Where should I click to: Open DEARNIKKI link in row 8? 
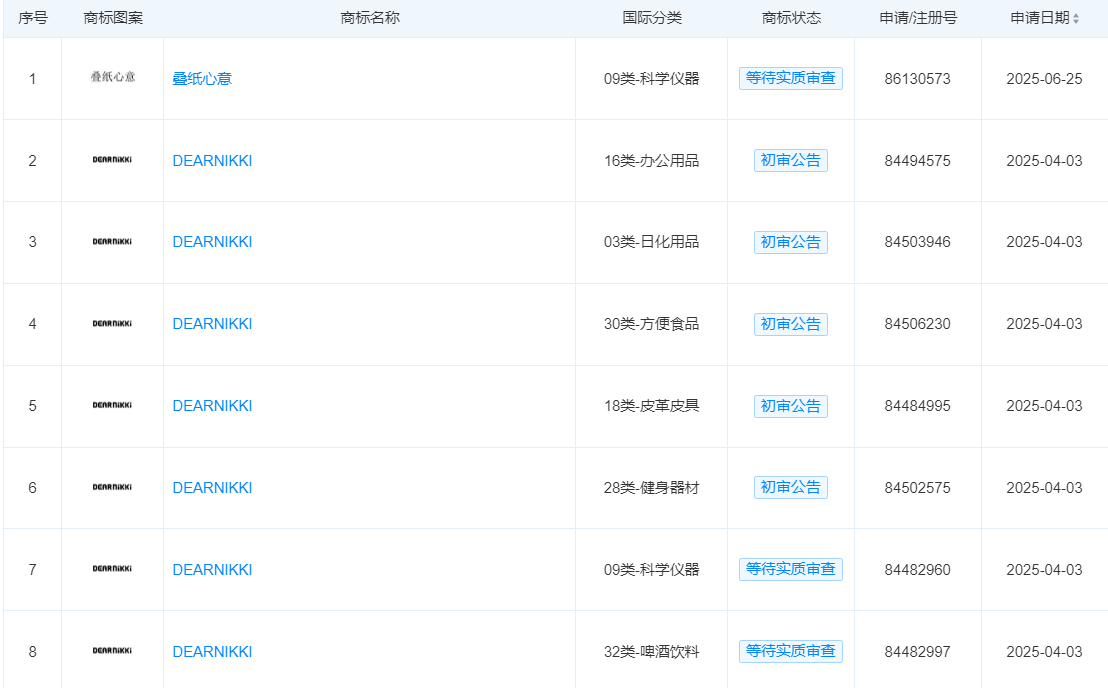point(212,651)
